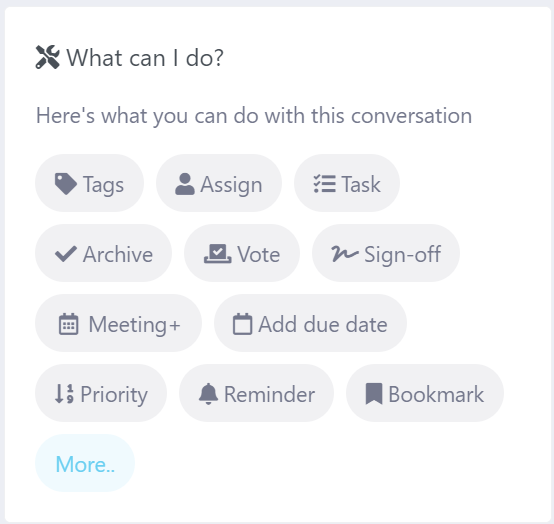Click the bookmark ribbon icon
Screen dimensions: 554x524
pos(374,394)
